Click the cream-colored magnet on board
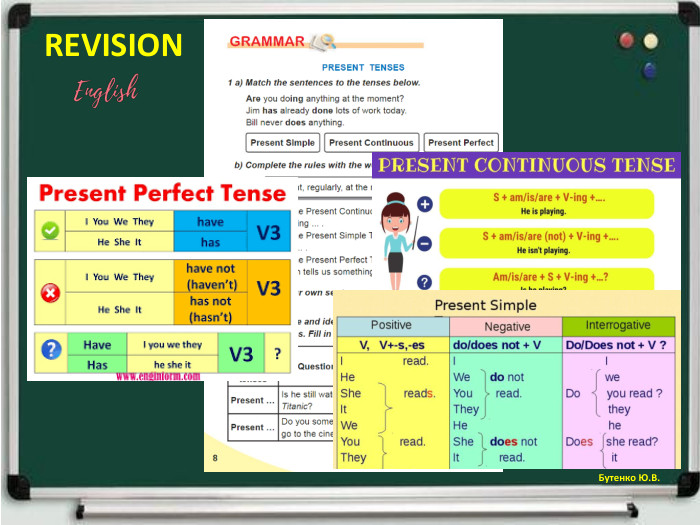700x525 pixels. pos(651,41)
